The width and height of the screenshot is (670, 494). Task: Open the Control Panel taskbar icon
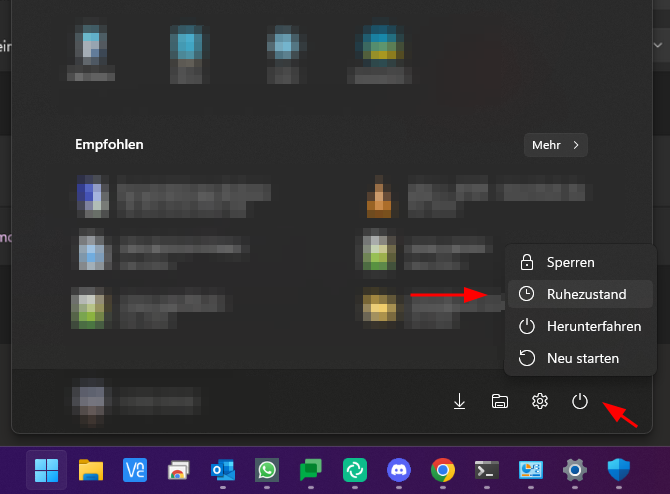tap(531, 470)
